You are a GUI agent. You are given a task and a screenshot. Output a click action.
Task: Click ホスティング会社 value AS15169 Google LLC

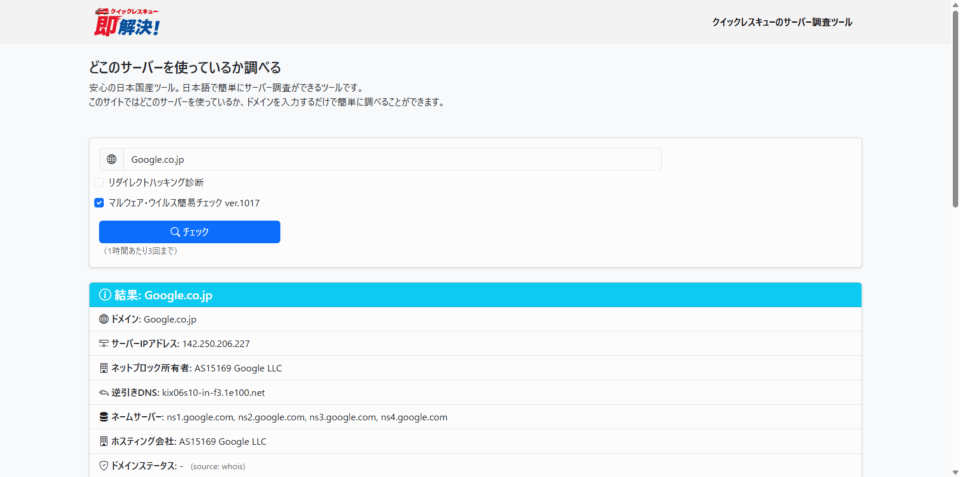(x=223, y=441)
